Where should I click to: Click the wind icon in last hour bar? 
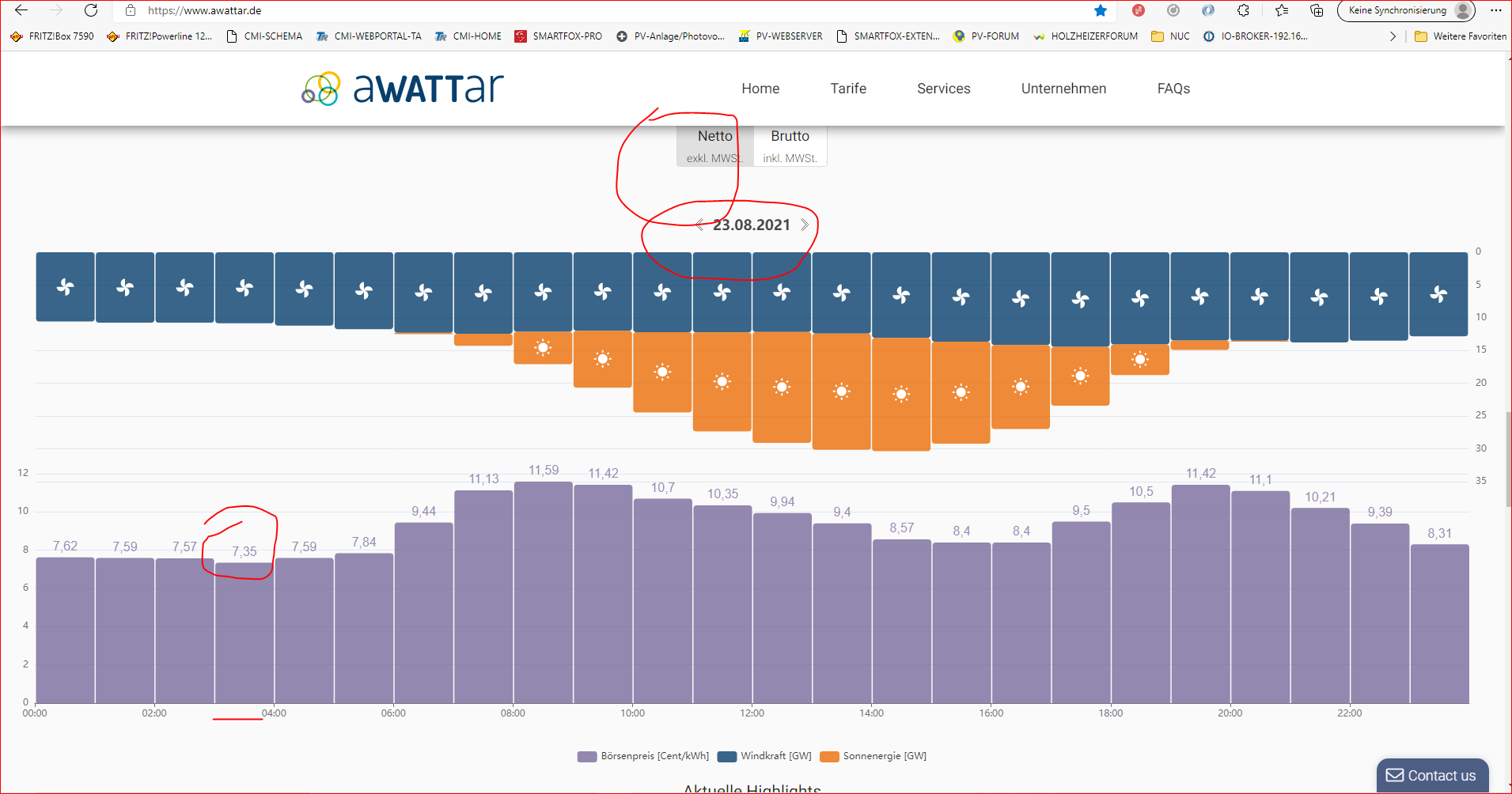point(1438,294)
